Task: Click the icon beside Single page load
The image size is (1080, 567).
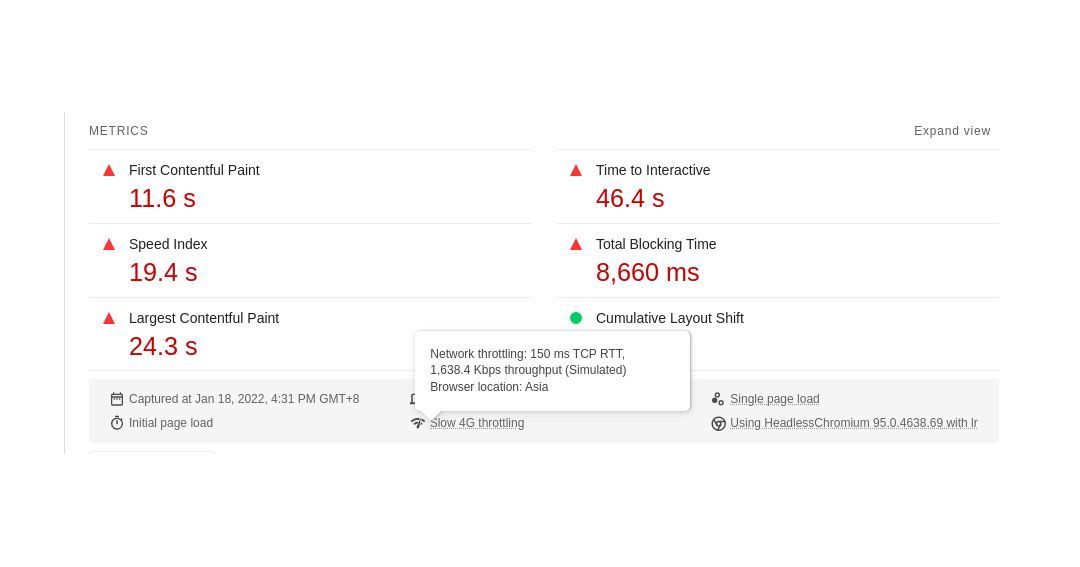Action: pyautogui.click(x=718, y=399)
